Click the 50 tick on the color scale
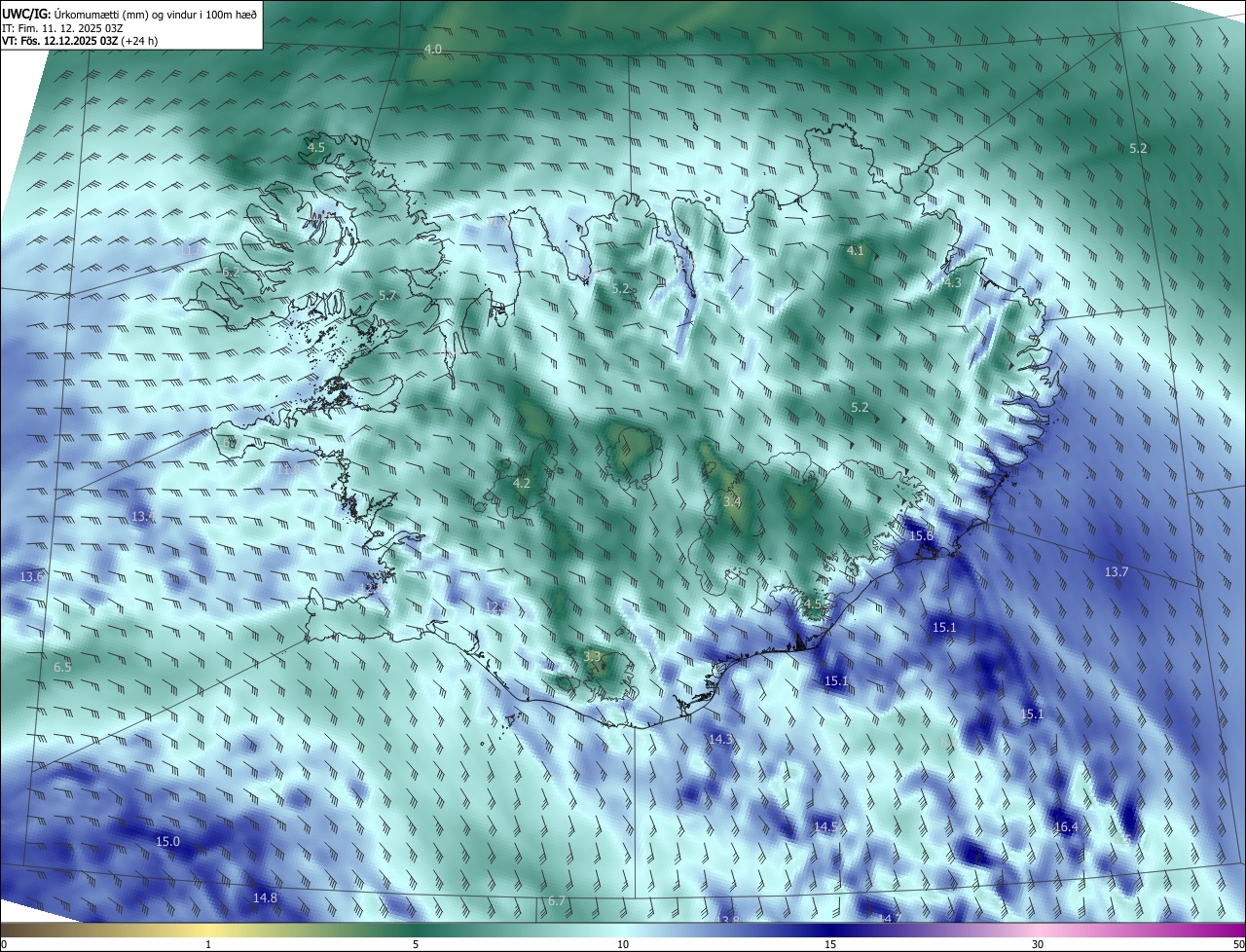Image resolution: width=1246 pixels, height=952 pixels. click(1237, 944)
